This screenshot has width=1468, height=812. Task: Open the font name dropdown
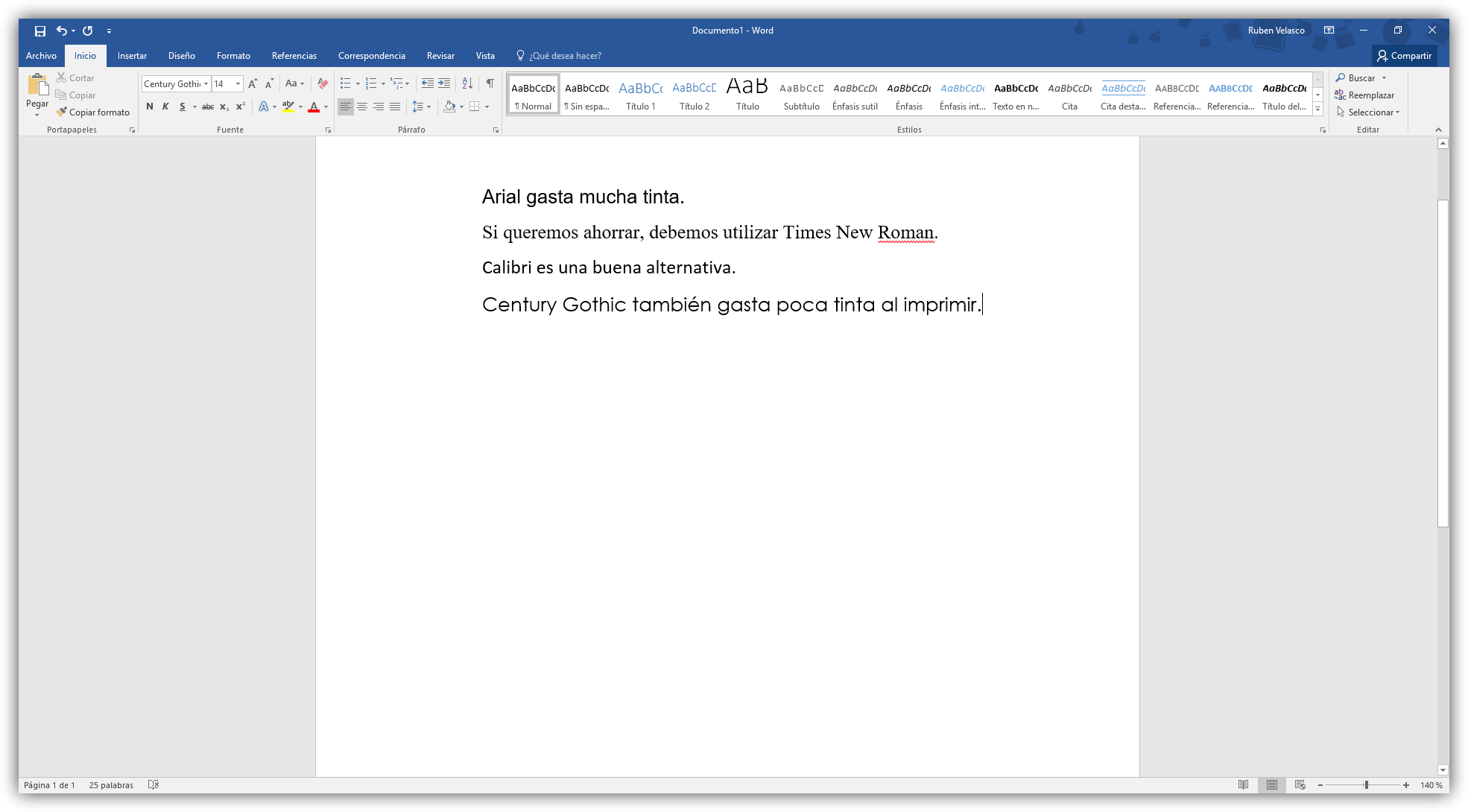coord(206,83)
